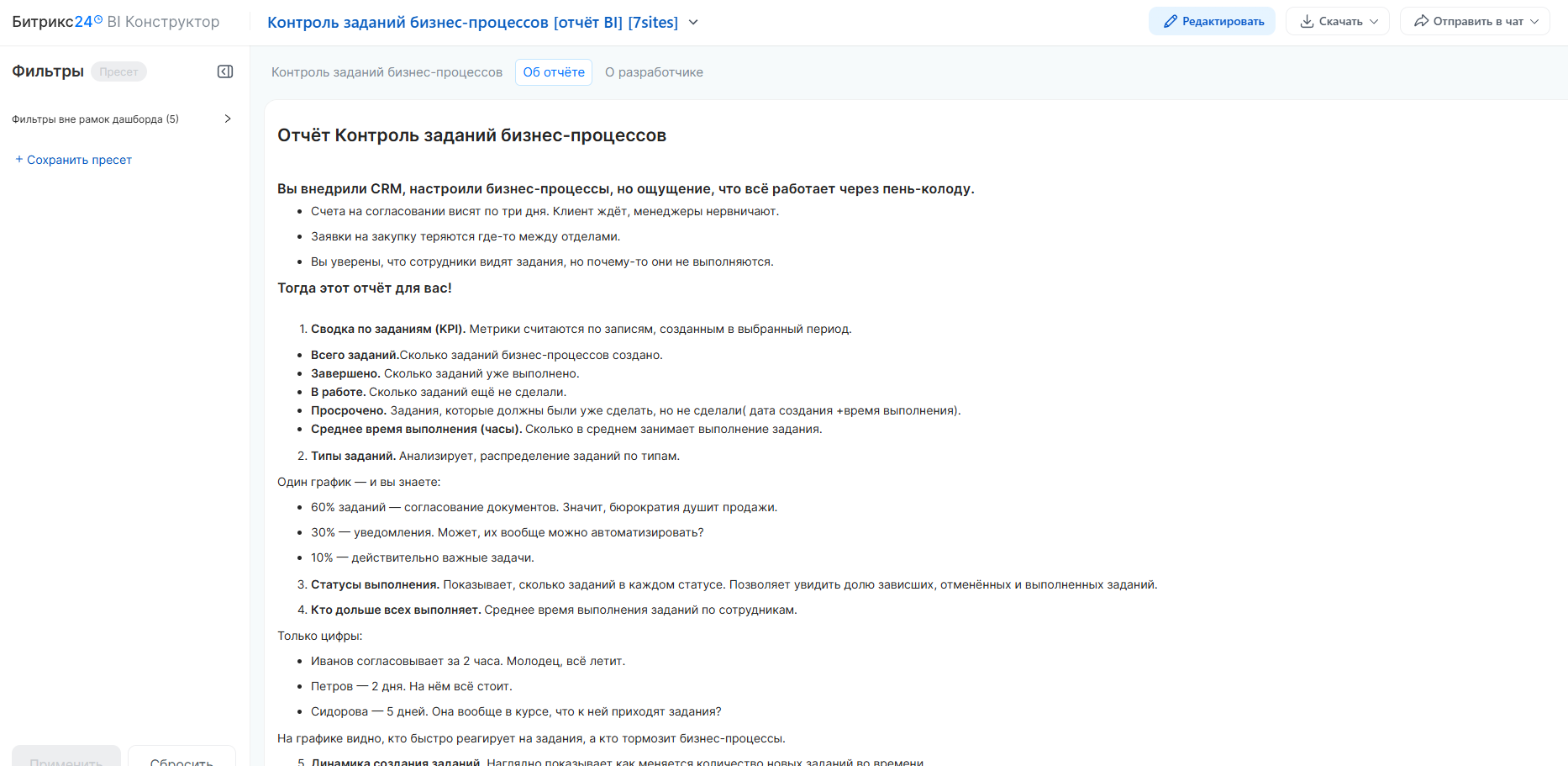The image size is (1568, 766).
Task: Click the Пресет badge next to Фильтры
Action: point(118,71)
